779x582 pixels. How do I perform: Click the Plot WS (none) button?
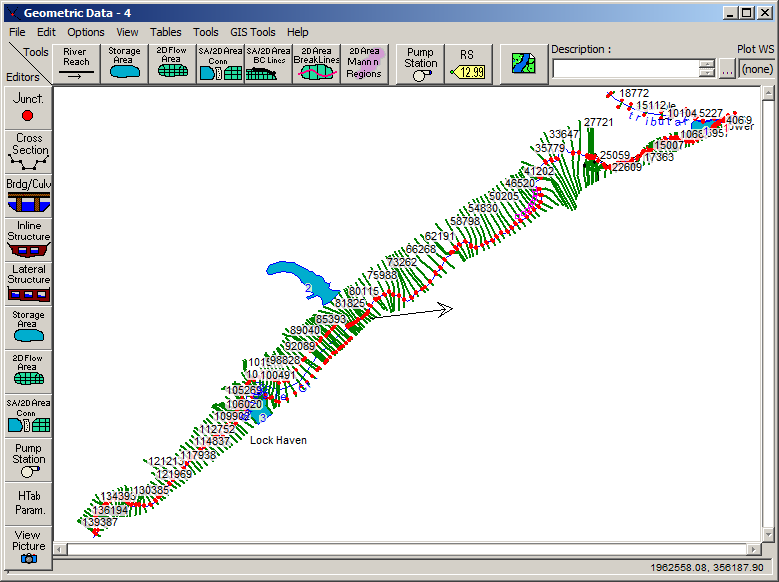pos(757,69)
